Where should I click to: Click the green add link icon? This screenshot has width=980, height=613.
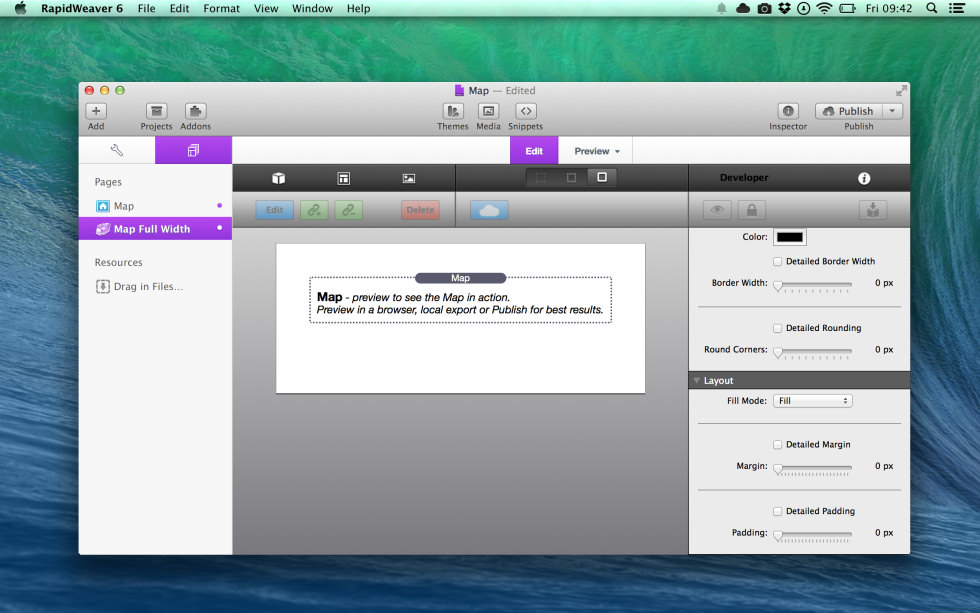pos(314,210)
